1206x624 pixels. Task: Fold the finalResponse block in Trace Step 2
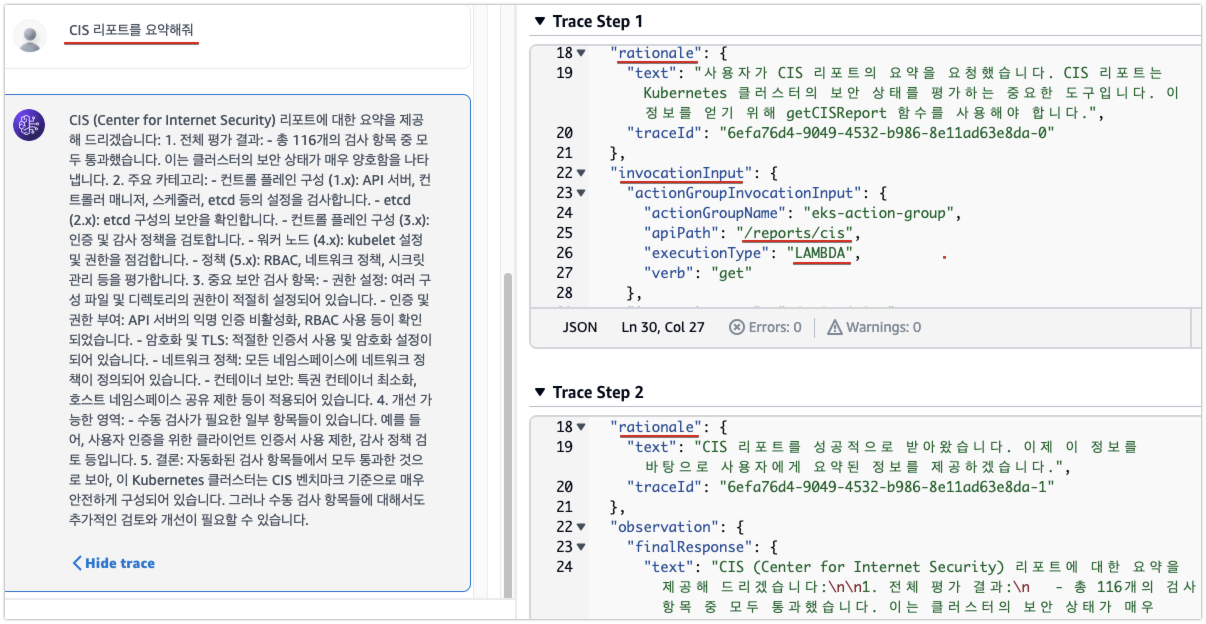(x=581, y=547)
